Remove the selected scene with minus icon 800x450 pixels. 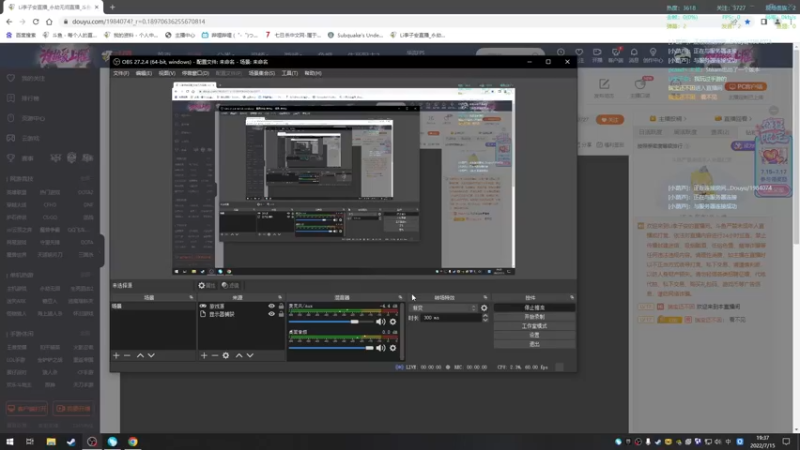(127, 355)
